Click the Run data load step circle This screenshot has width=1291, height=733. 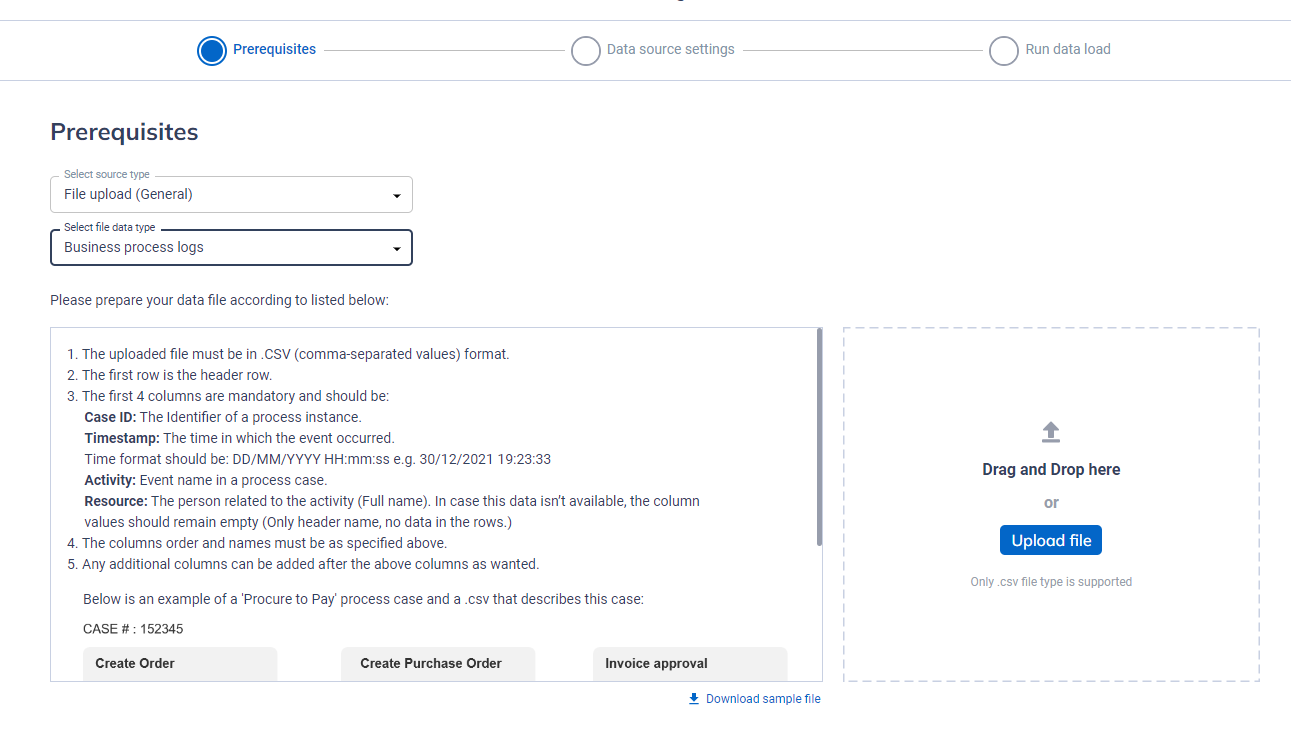coord(1004,51)
